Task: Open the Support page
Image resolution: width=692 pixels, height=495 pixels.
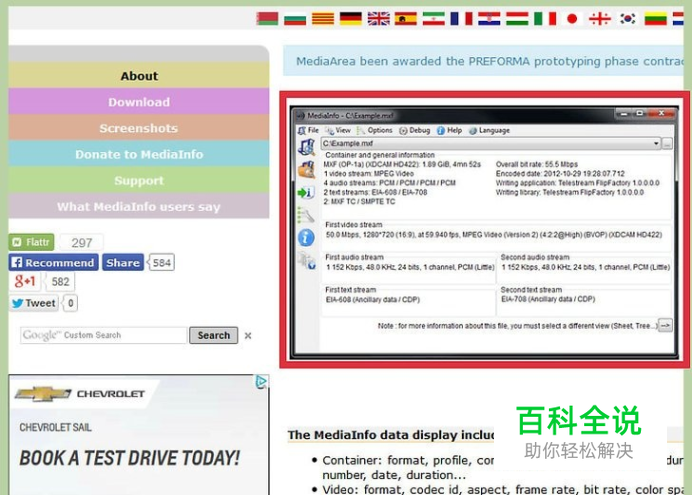Action: pyautogui.click(x=139, y=180)
